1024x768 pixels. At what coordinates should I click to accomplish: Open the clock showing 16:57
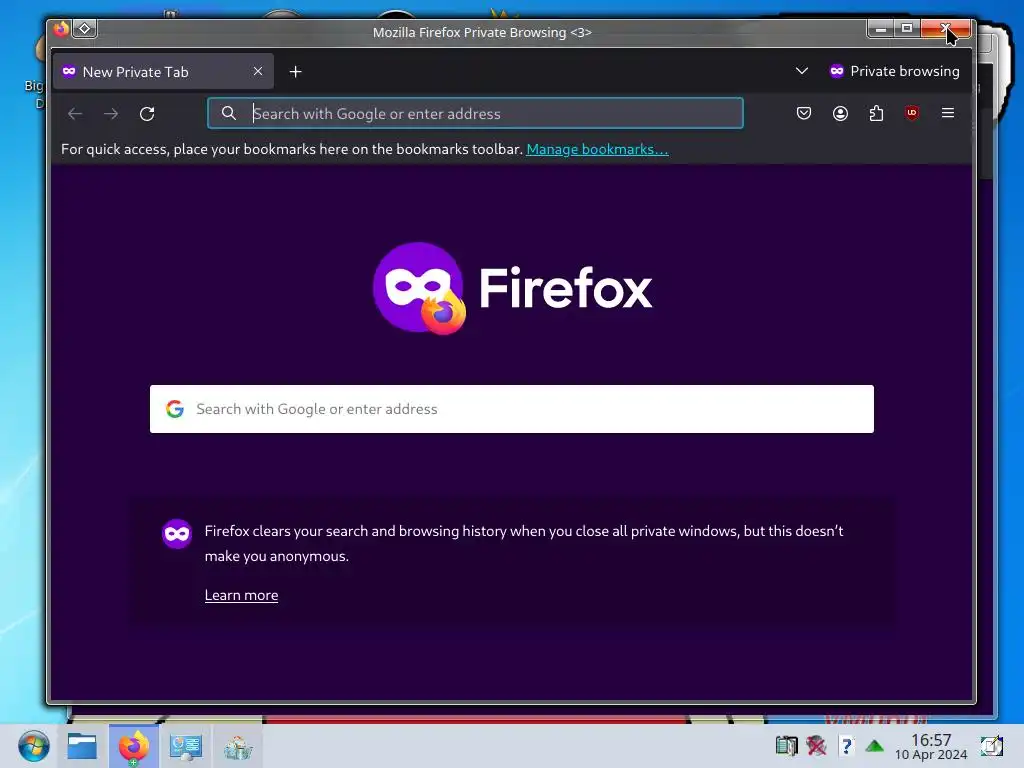[x=931, y=746]
